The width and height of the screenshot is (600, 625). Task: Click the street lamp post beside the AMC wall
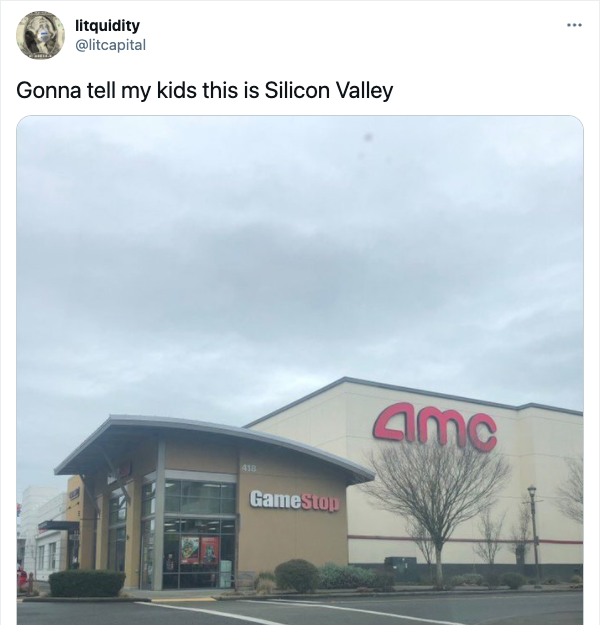point(535,534)
